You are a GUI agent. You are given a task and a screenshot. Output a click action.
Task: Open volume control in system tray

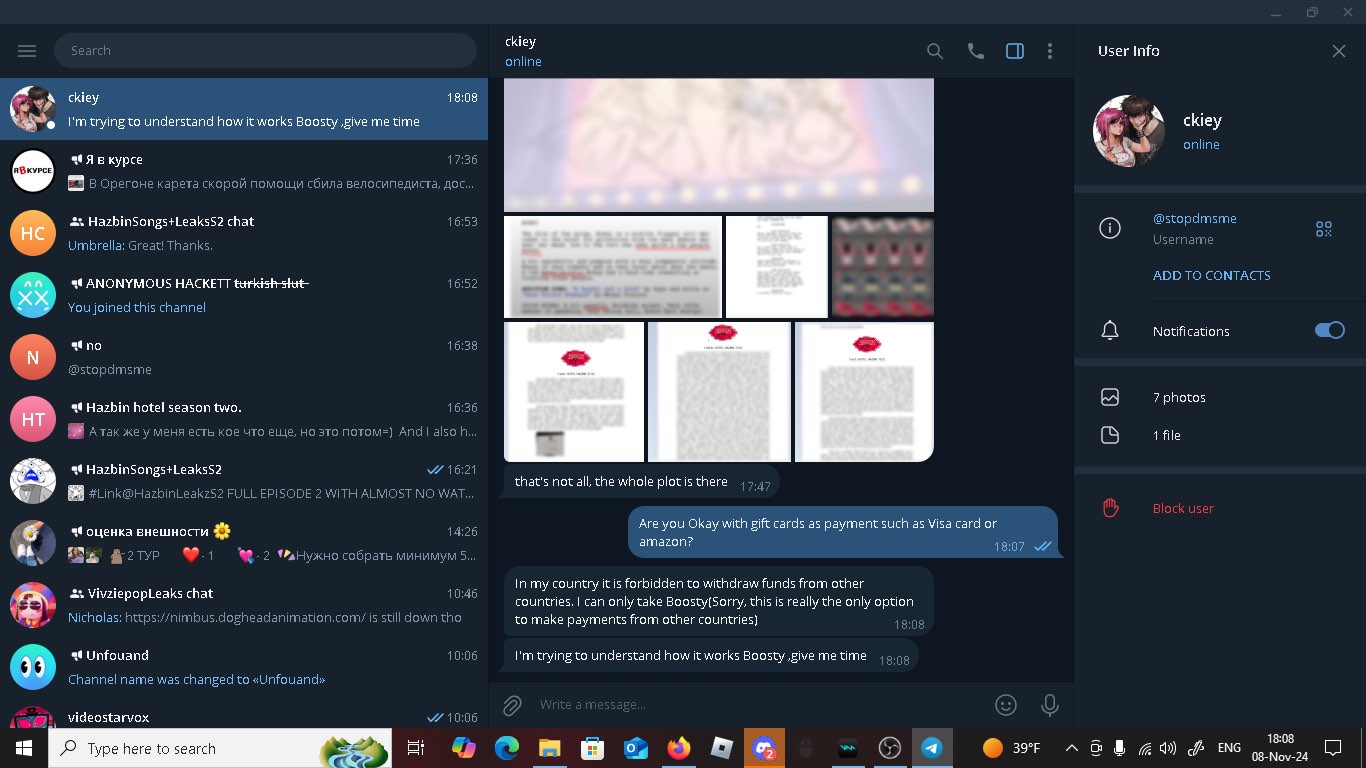pos(1169,748)
